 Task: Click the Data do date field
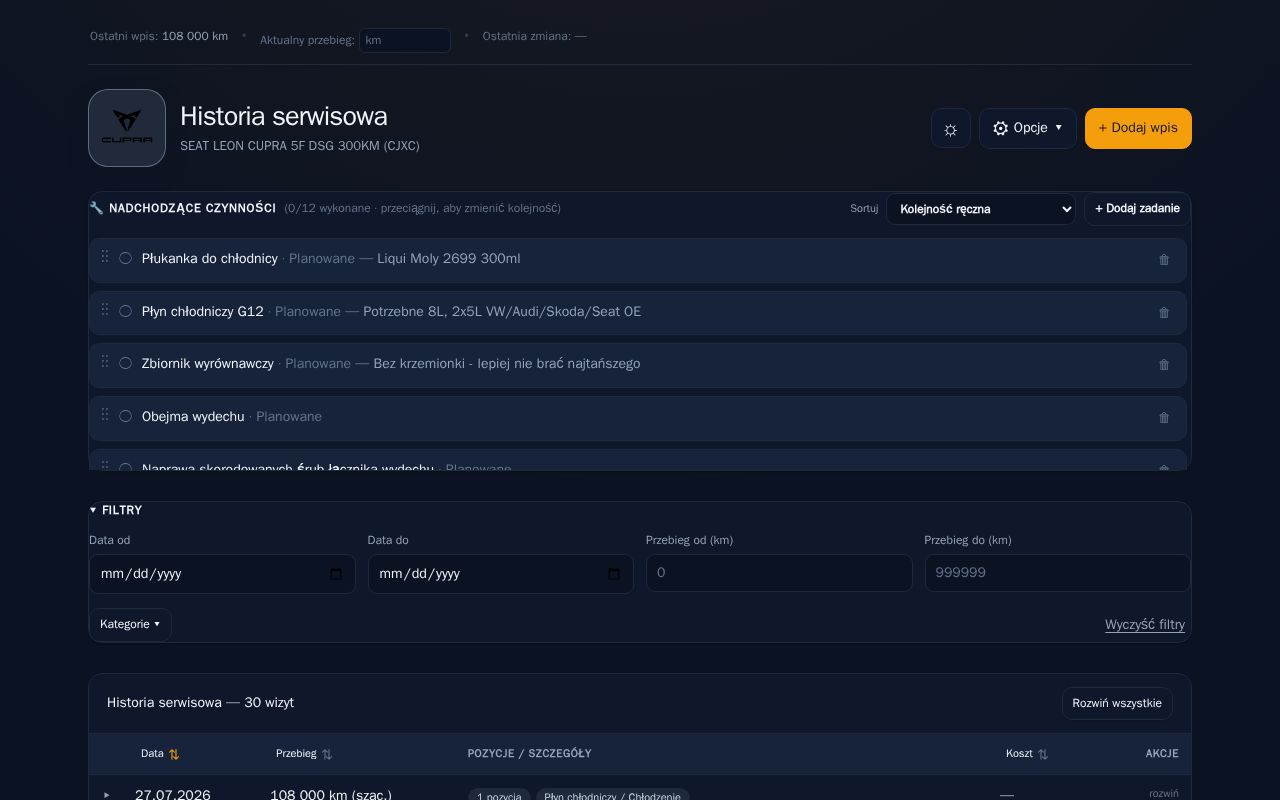501,574
